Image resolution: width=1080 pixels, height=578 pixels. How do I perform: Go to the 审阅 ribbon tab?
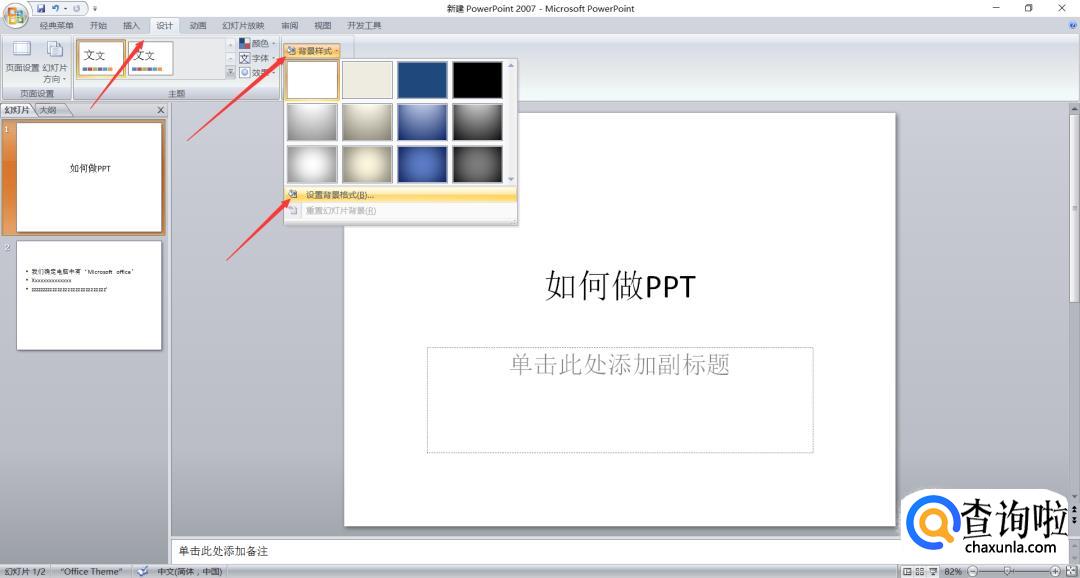pyautogui.click(x=290, y=25)
